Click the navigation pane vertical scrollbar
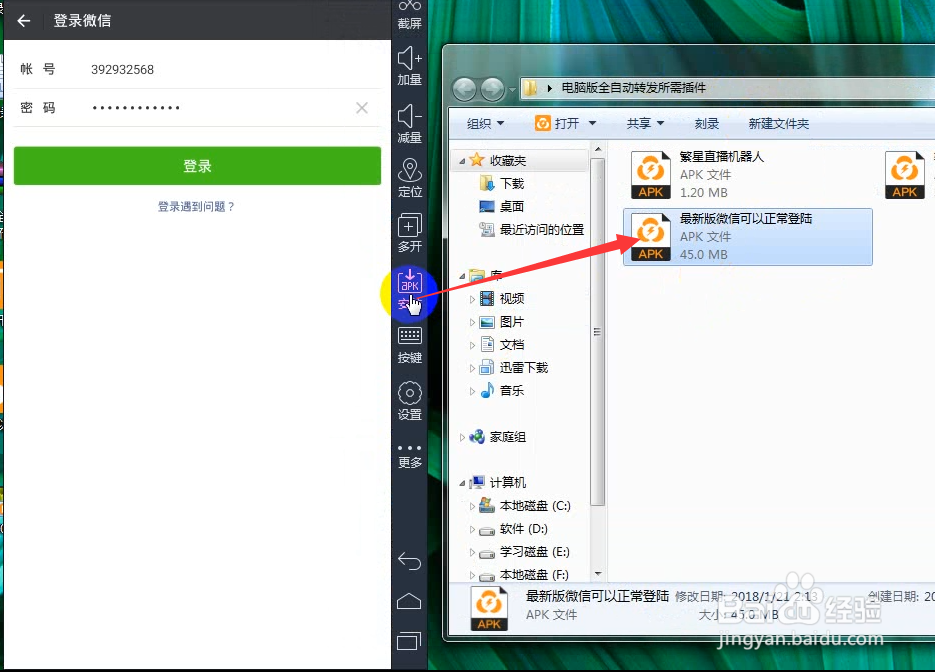935x672 pixels. point(598,332)
